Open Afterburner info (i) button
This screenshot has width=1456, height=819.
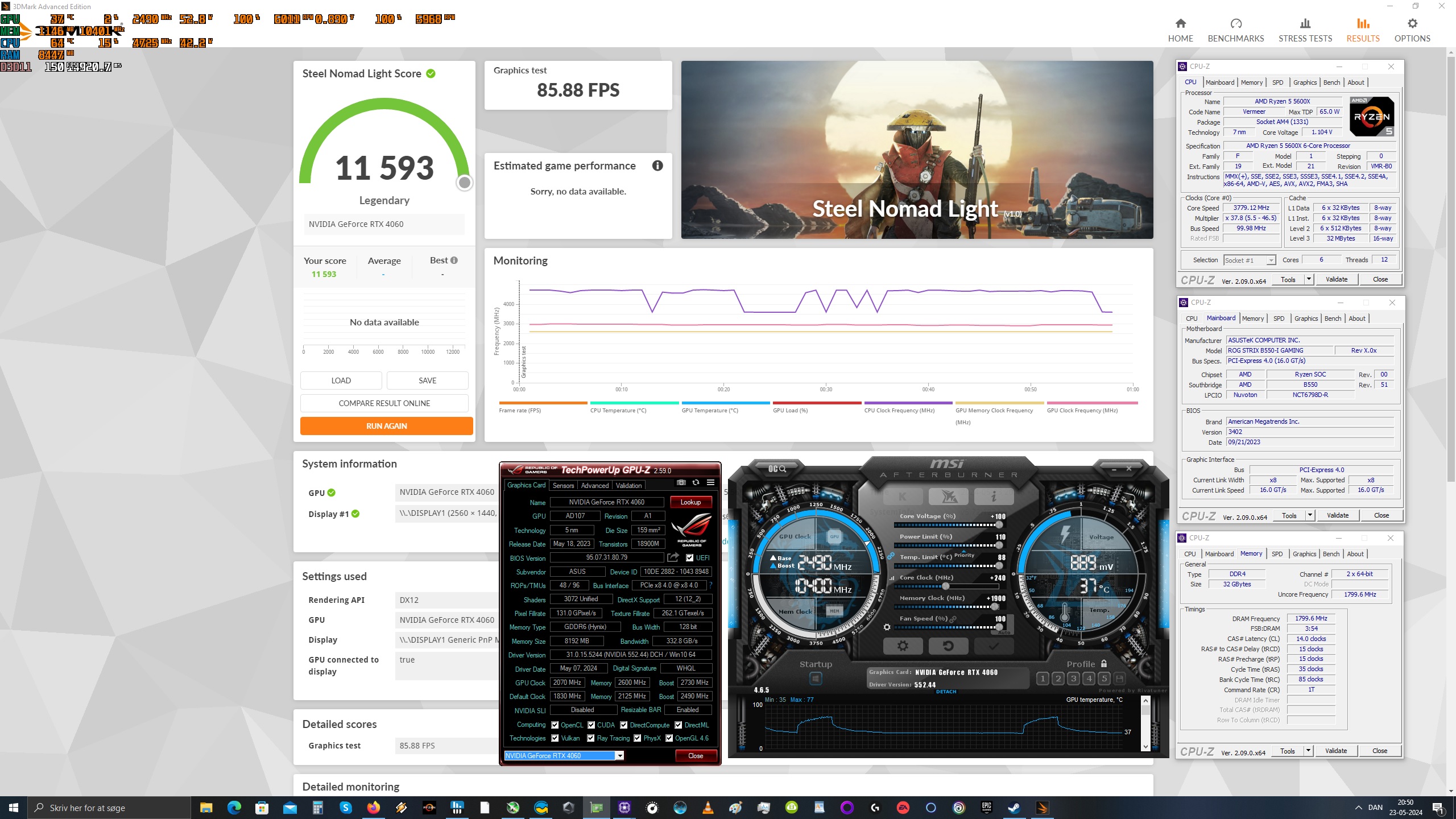[994, 497]
